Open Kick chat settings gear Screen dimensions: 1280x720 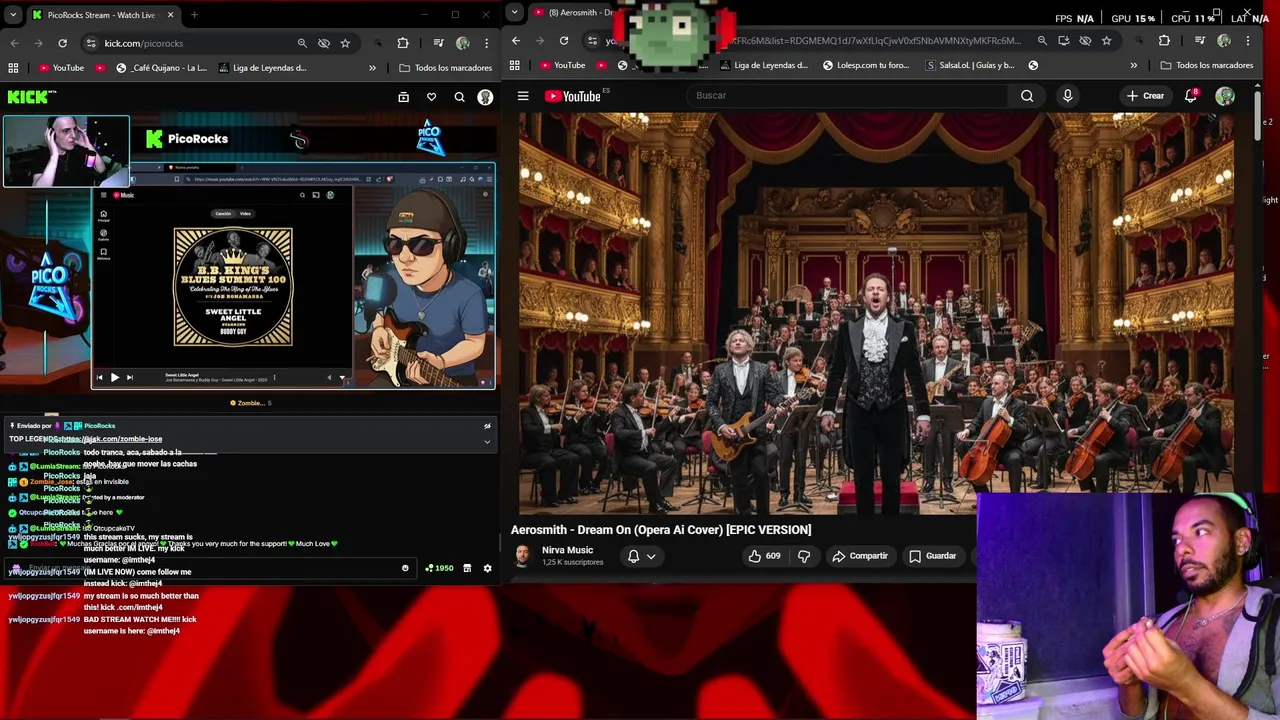[487, 568]
